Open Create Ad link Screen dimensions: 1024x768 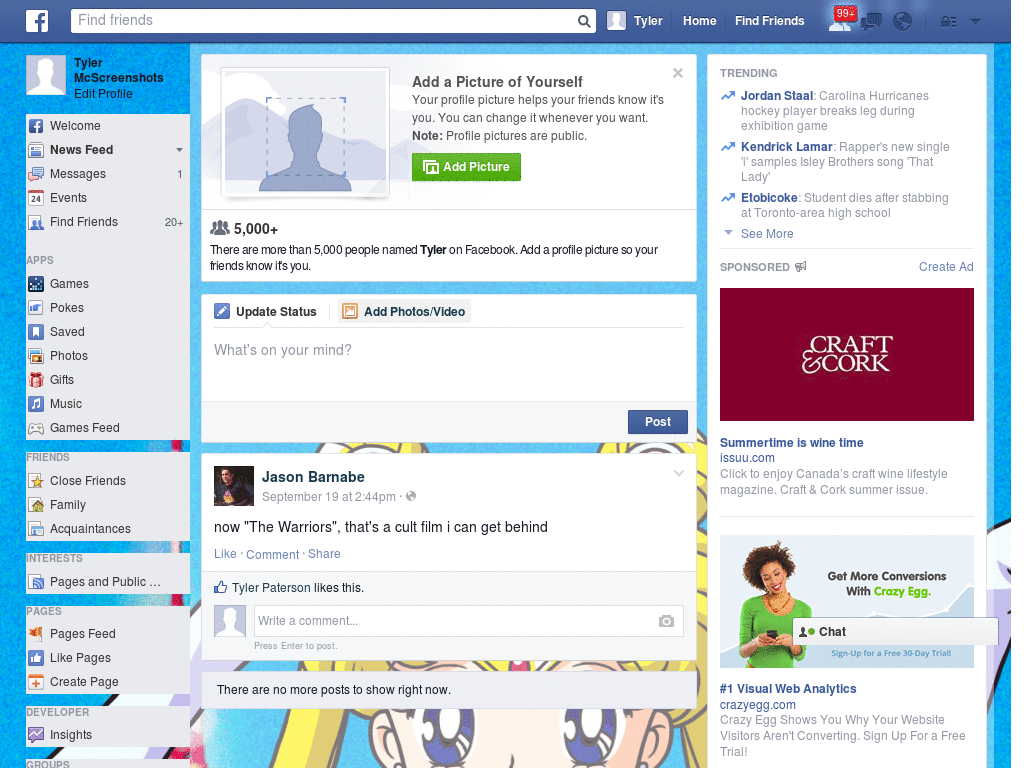point(946,266)
